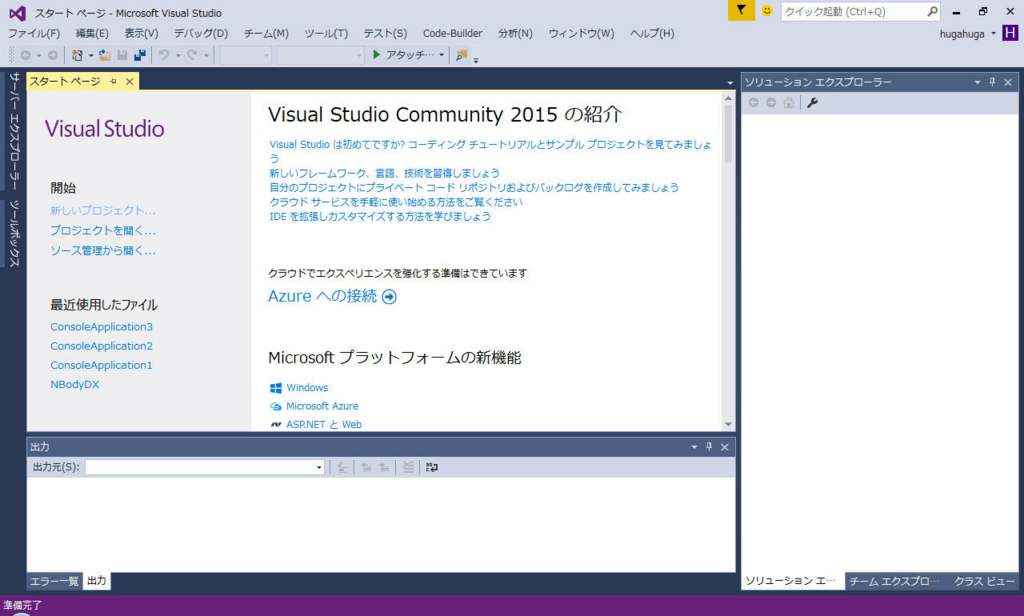Switch to the チーム エクスプロー tab
This screenshot has width=1024, height=616.
coord(894,581)
